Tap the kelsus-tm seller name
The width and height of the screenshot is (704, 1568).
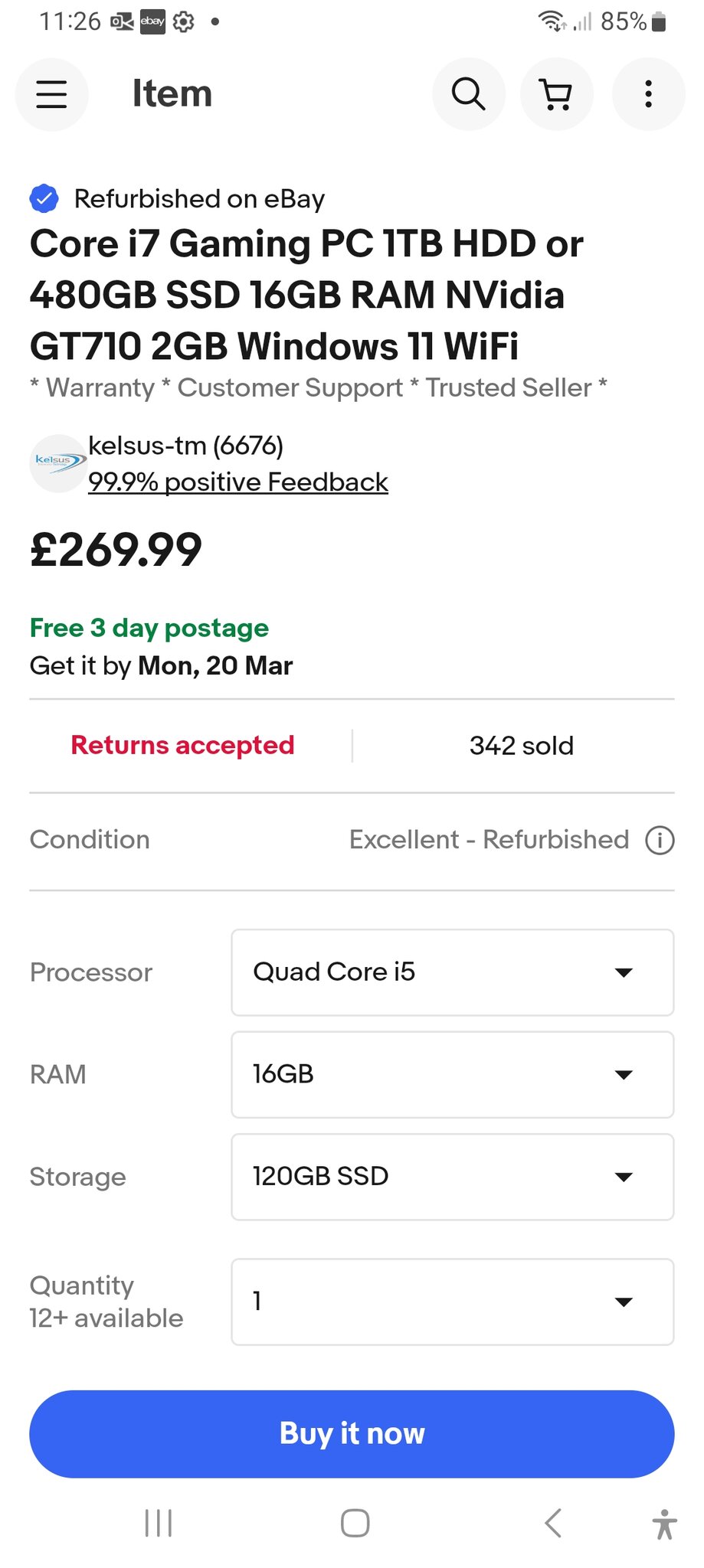[x=186, y=445]
